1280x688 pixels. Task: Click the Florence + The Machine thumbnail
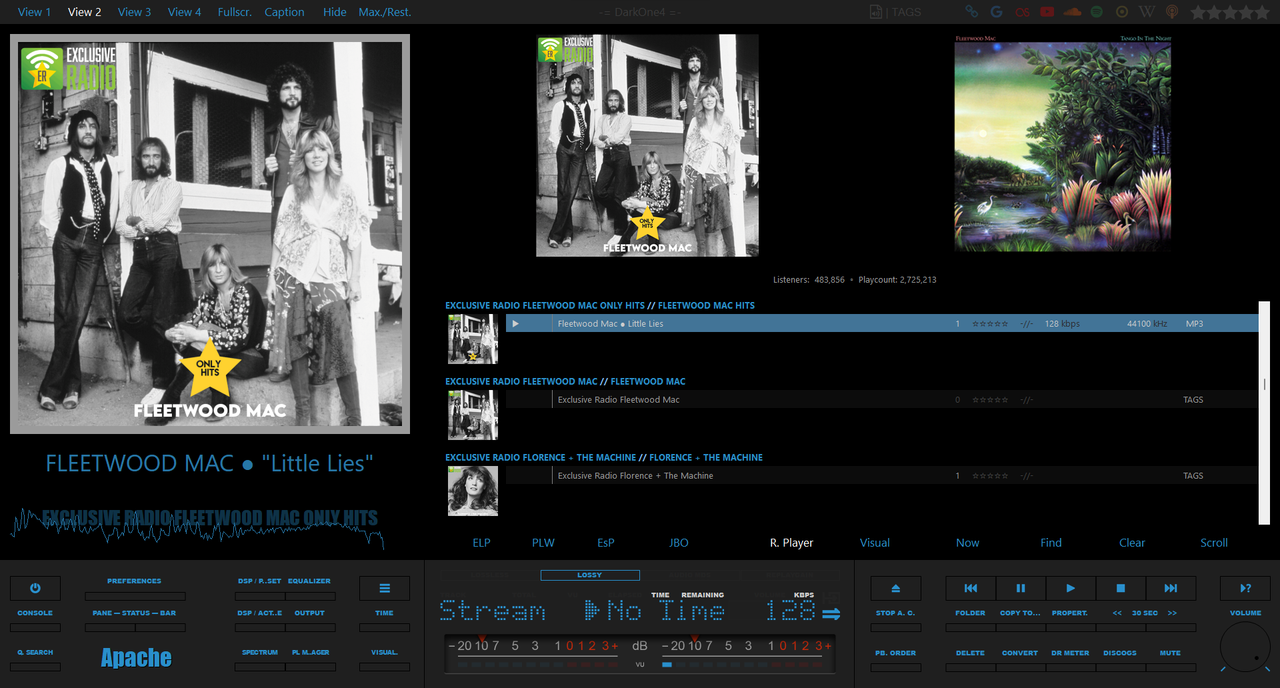click(x=473, y=491)
